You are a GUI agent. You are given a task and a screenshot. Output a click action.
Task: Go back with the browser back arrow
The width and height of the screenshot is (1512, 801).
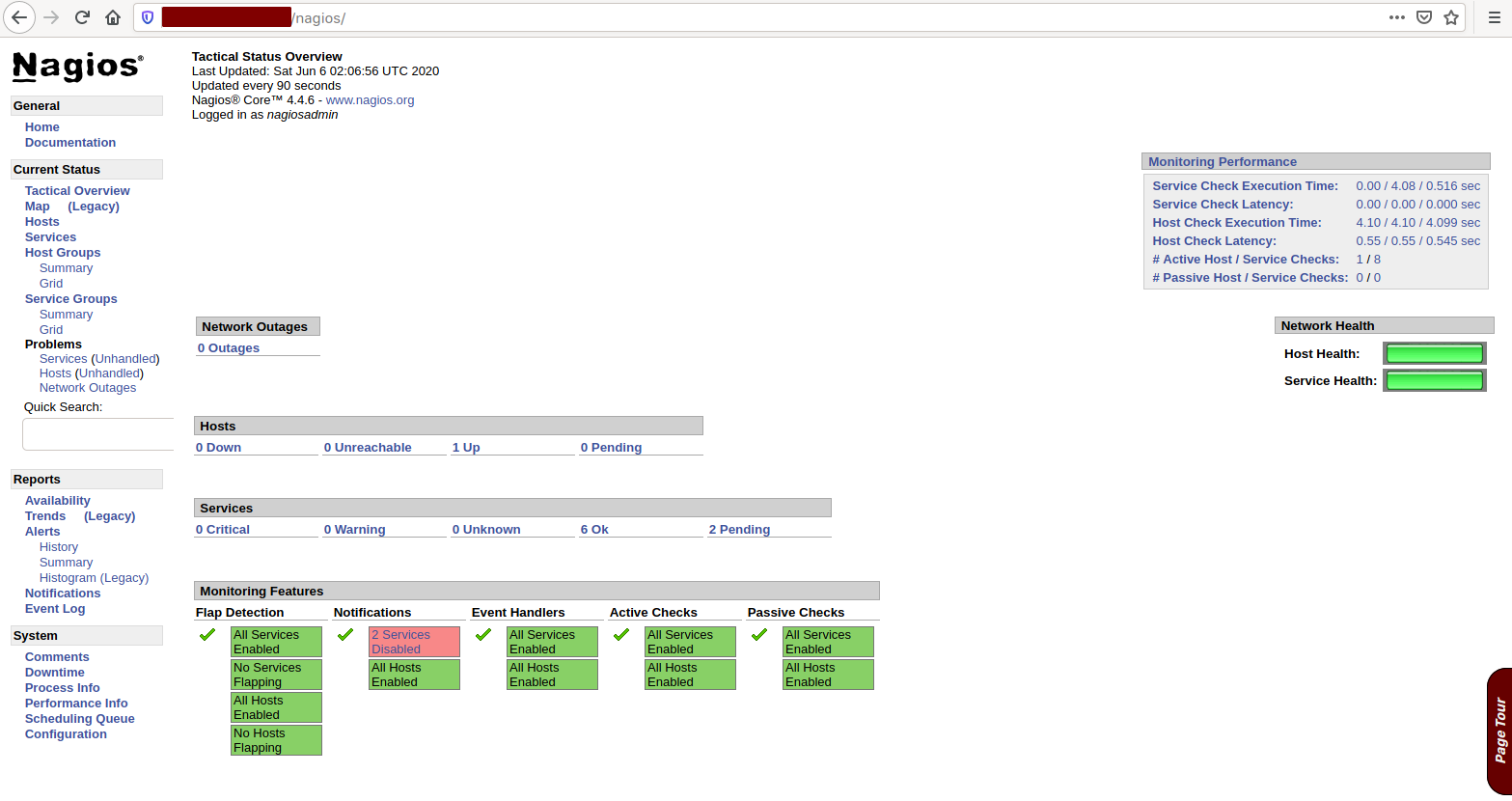(x=19, y=17)
